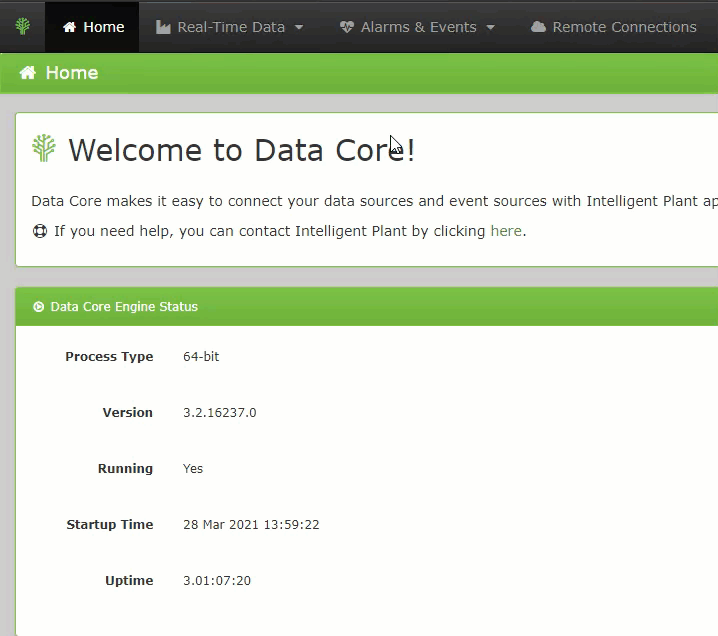Select the version number 3.2.16237.0
The image size is (718, 636).
coord(220,413)
